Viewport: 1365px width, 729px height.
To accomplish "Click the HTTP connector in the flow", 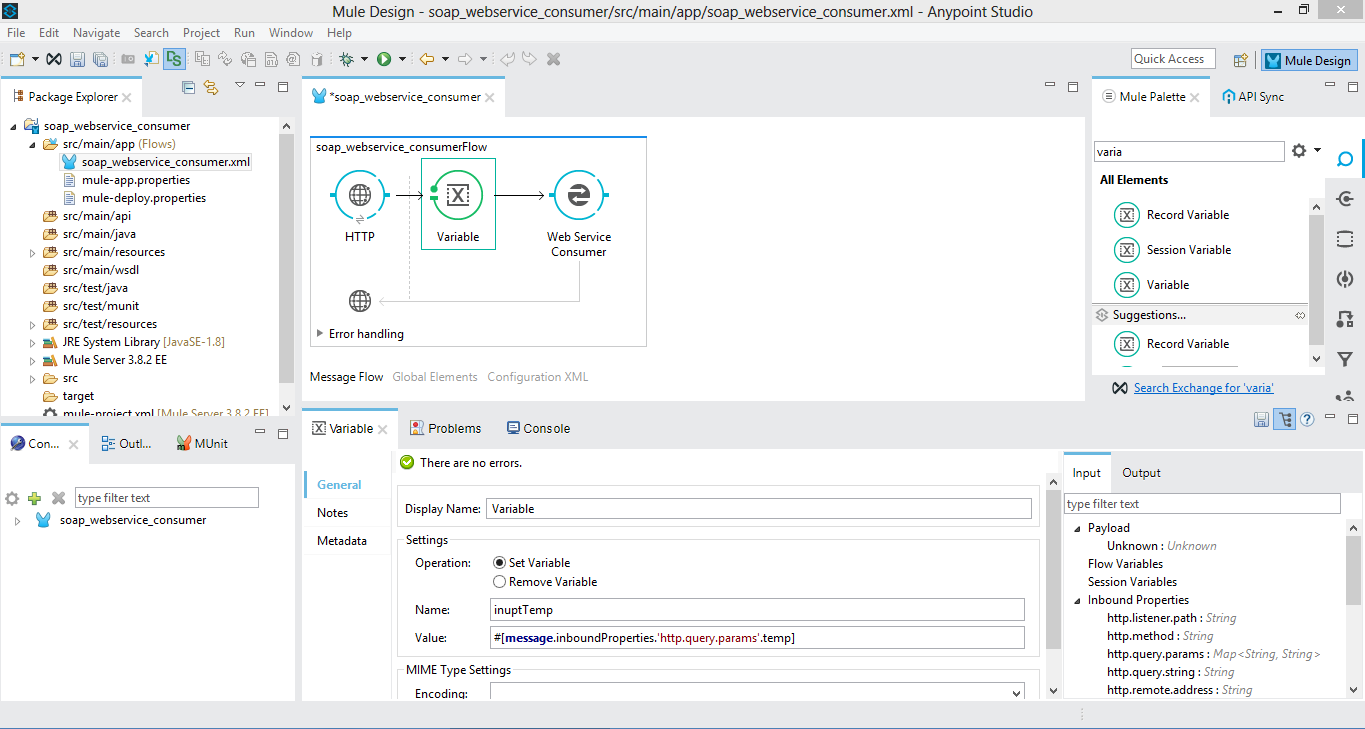I will (360, 196).
